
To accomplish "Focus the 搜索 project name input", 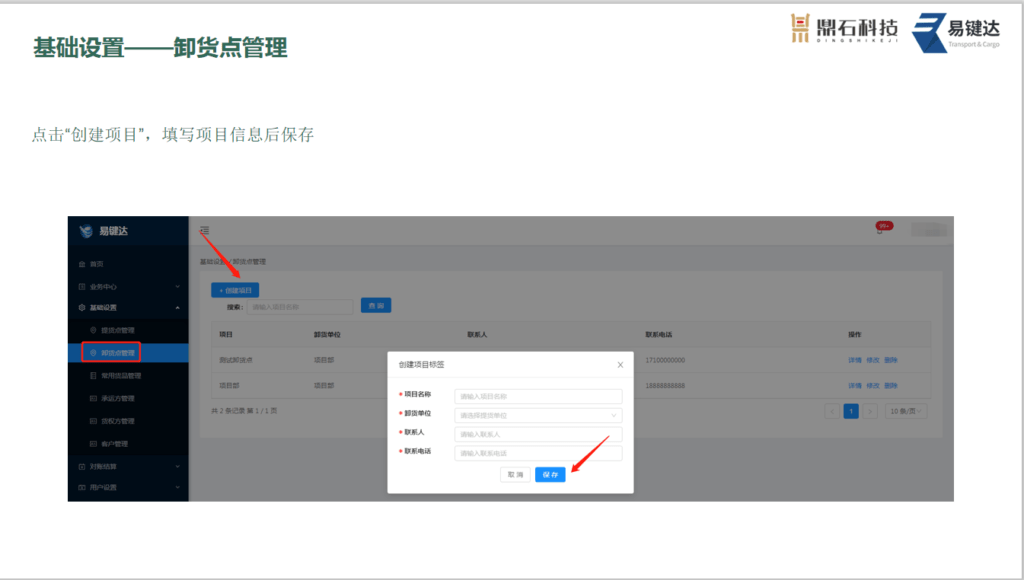I will [x=300, y=307].
